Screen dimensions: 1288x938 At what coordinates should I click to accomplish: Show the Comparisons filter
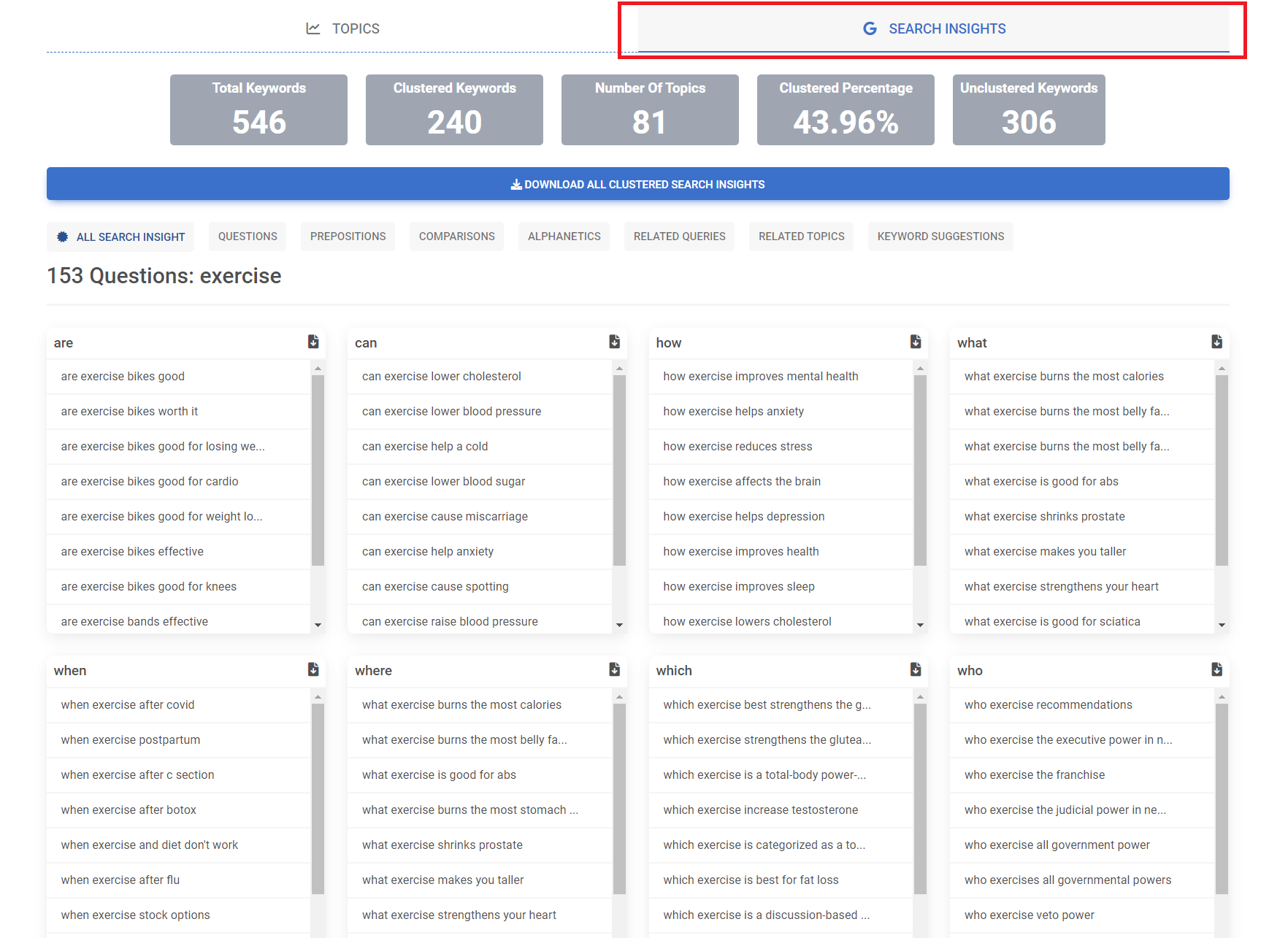click(x=457, y=237)
